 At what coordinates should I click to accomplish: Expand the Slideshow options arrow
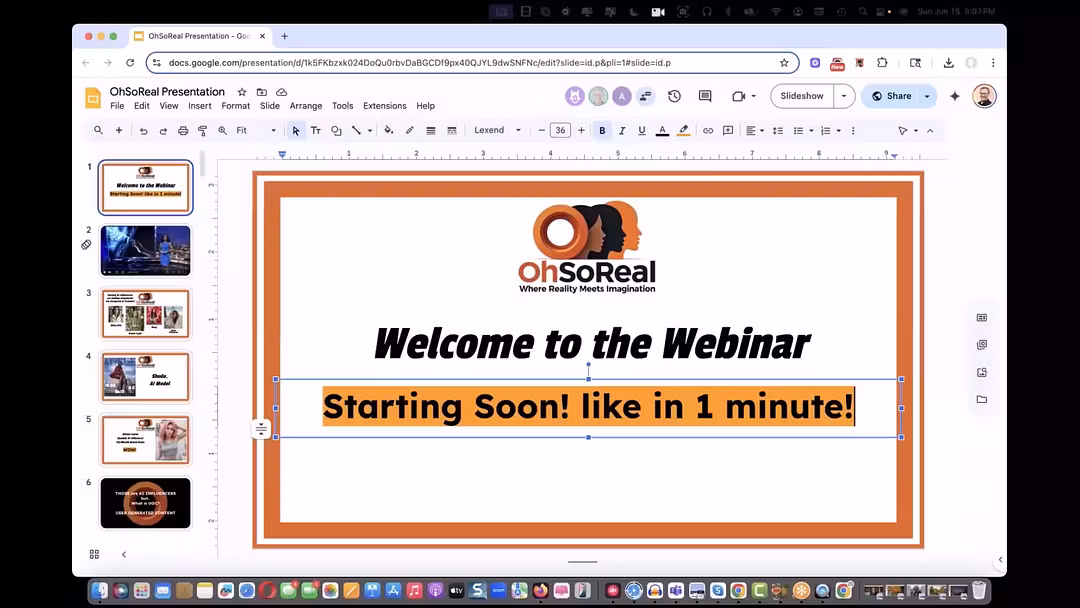tap(844, 96)
